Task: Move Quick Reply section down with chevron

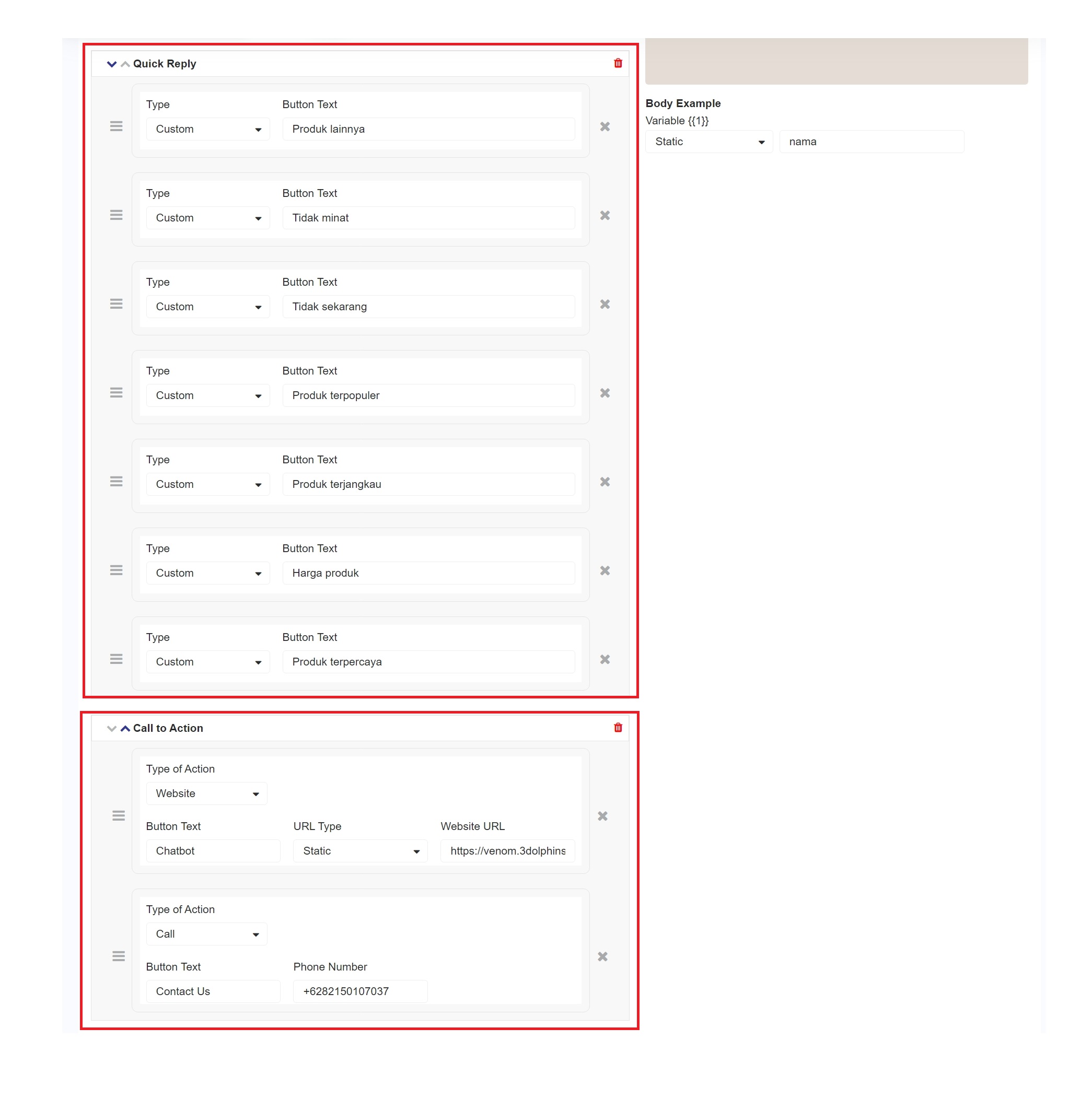Action: [111, 64]
